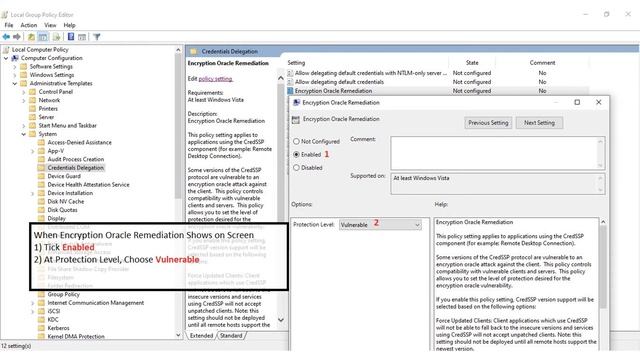The height and width of the screenshot is (360, 640).
Task: Select Credentials Delegation in the tree
Action: [76, 168]
